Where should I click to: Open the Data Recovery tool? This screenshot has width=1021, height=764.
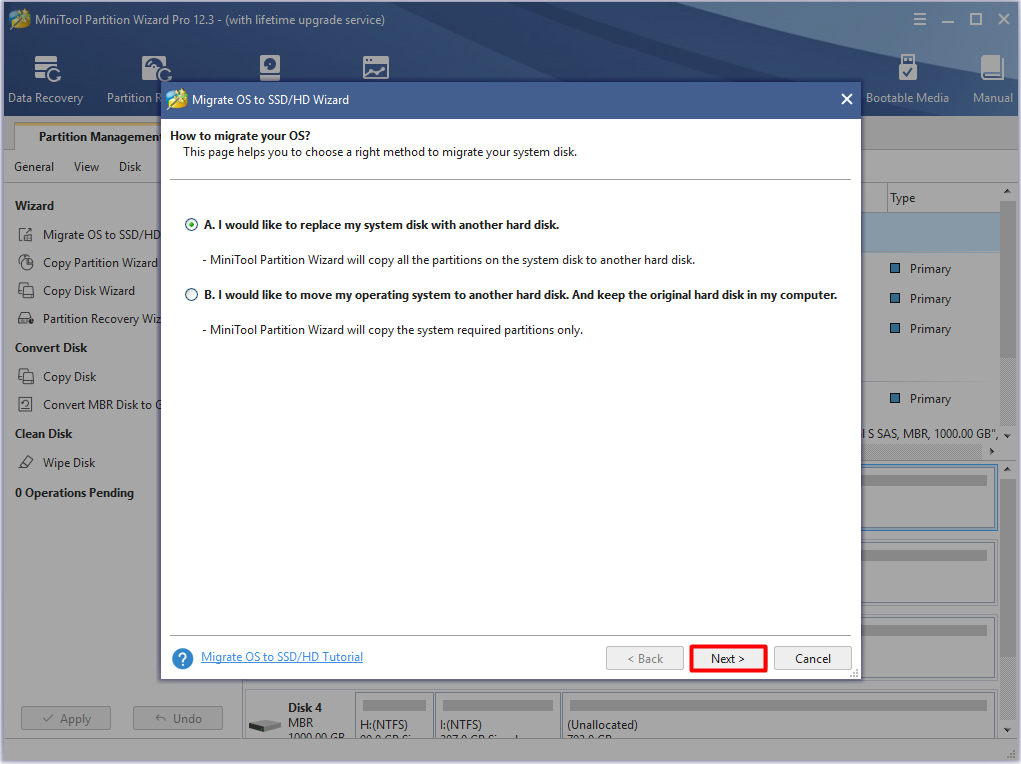pyautogui.click(x=46, y=79)
